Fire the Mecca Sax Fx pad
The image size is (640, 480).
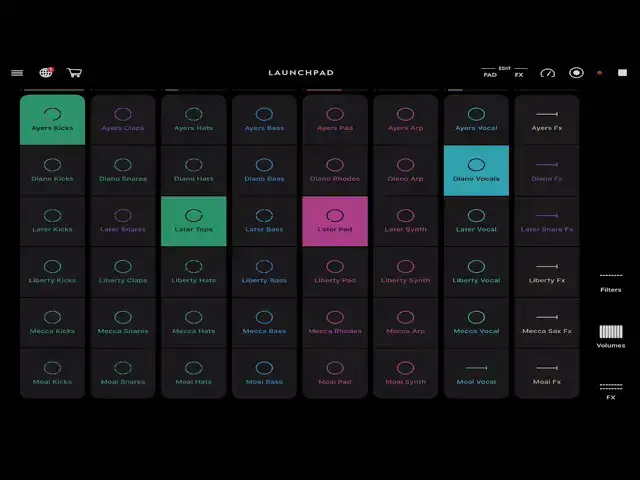(547, 323)
